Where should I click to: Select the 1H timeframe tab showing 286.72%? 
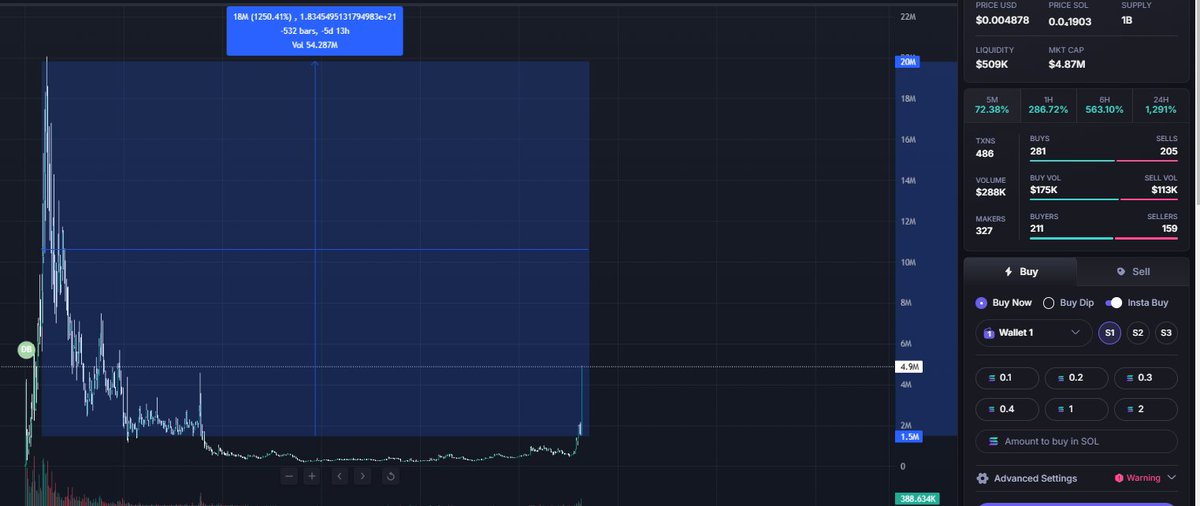click(x=1047, y=104)
